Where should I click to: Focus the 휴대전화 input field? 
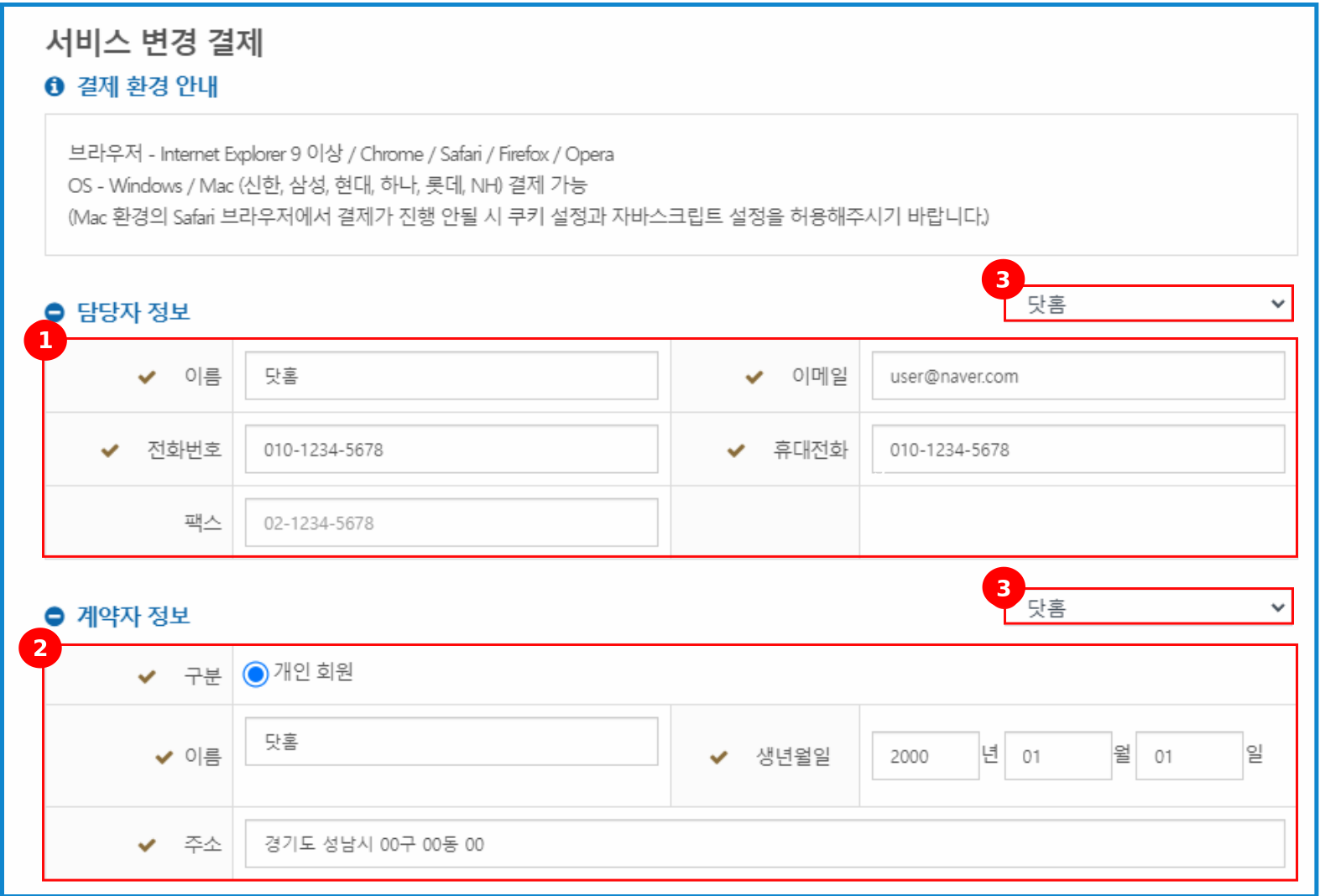(x=1077, y=450)
